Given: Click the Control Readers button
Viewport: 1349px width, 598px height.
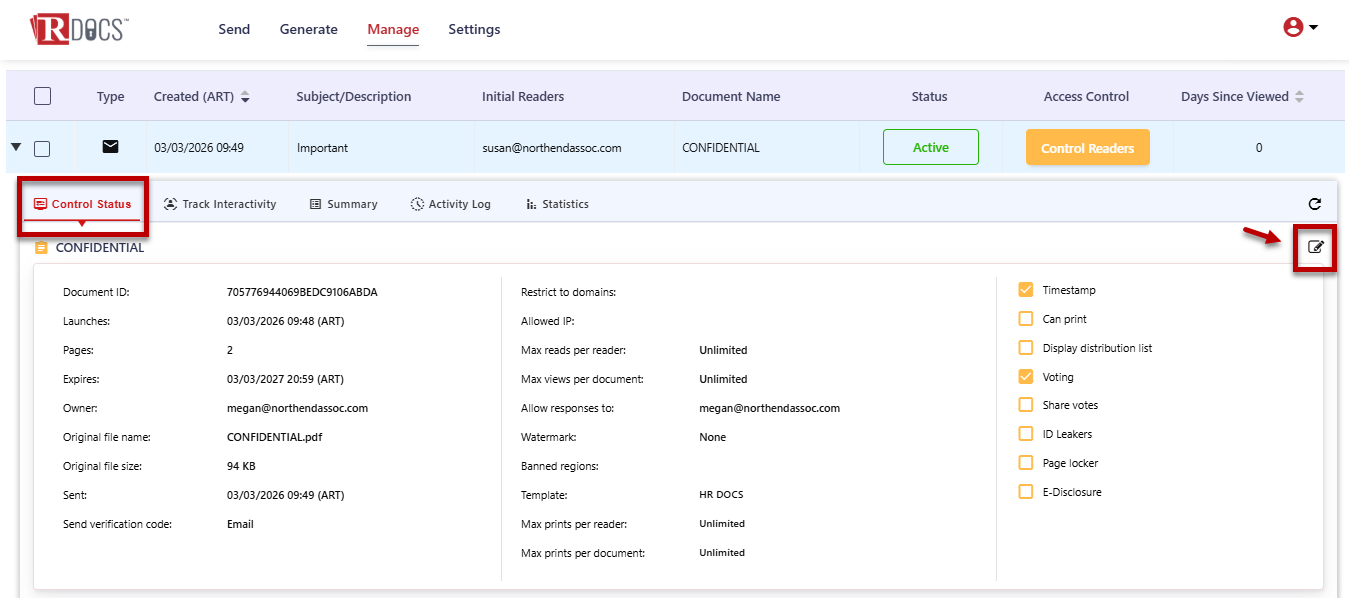Looking at the screenshot, I should [1087, 148].
